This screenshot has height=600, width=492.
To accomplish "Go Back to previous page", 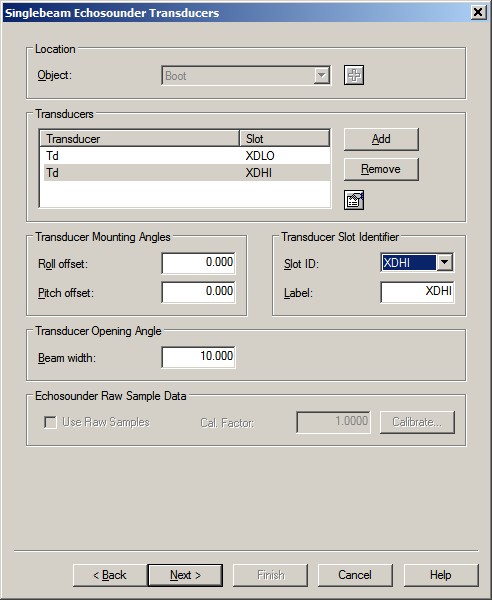I will point(110,575).
